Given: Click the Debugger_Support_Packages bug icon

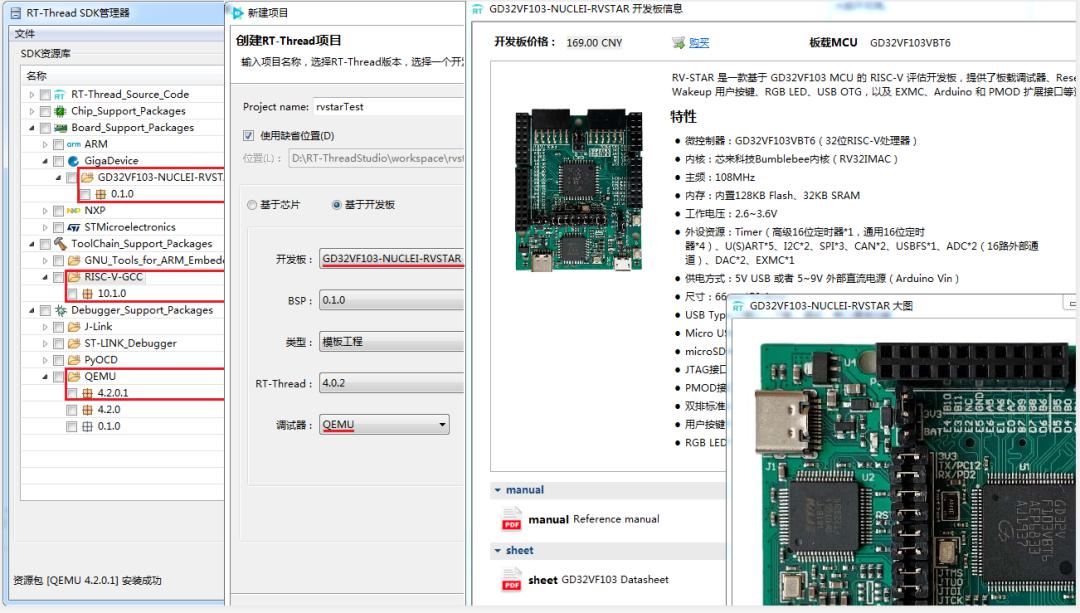Looking at the screenshot, I should 61,310.
